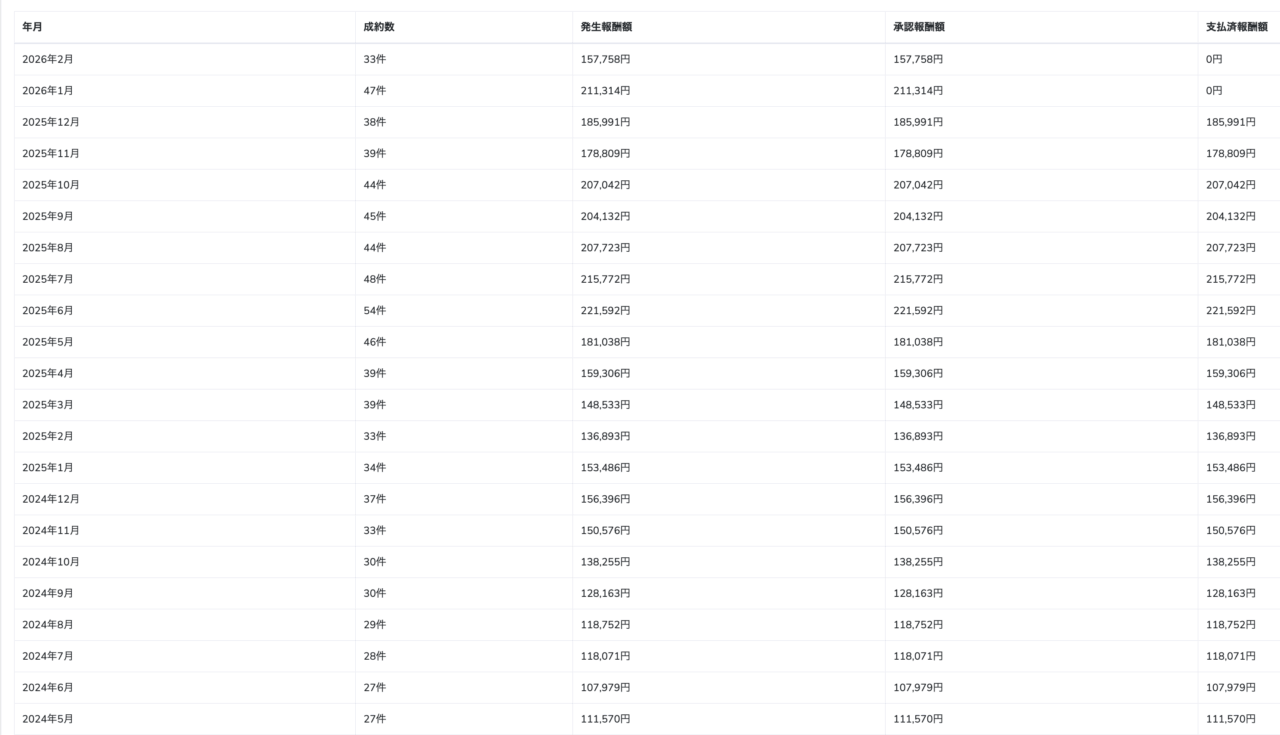1280x735 pixels.
Task: Click the 46件 count for 2025年5月
Action: 375,342
